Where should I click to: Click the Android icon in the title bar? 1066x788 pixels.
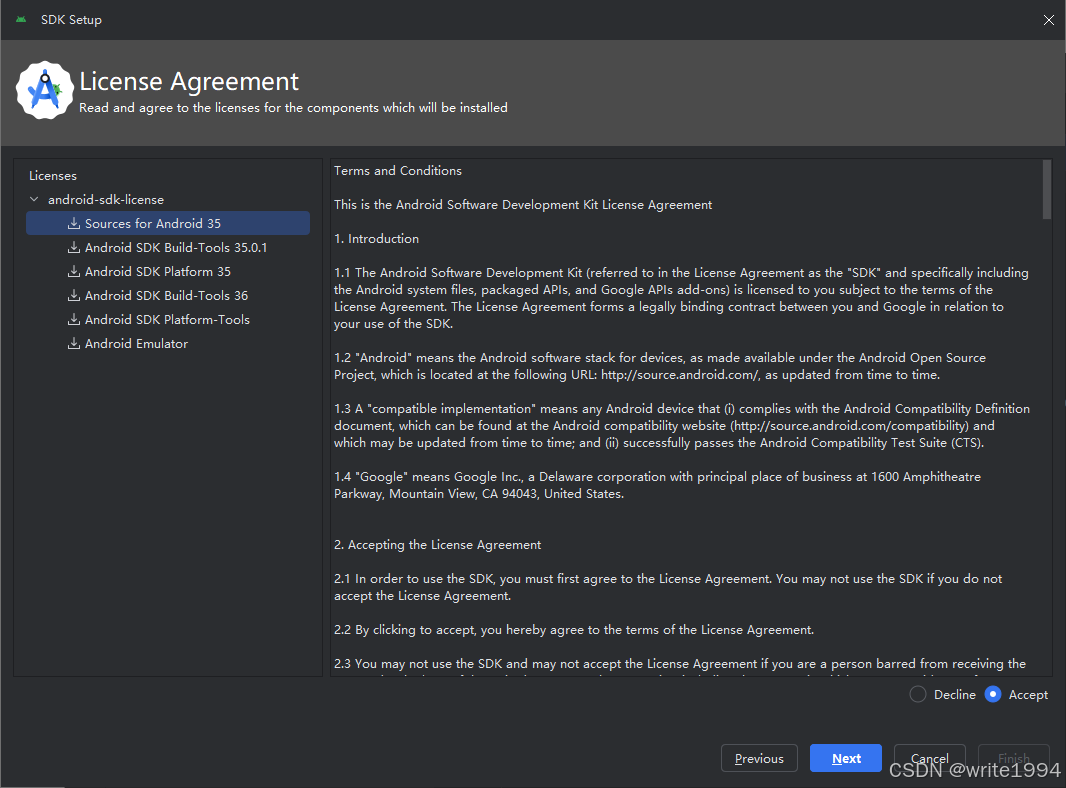[x=21, y=19]
